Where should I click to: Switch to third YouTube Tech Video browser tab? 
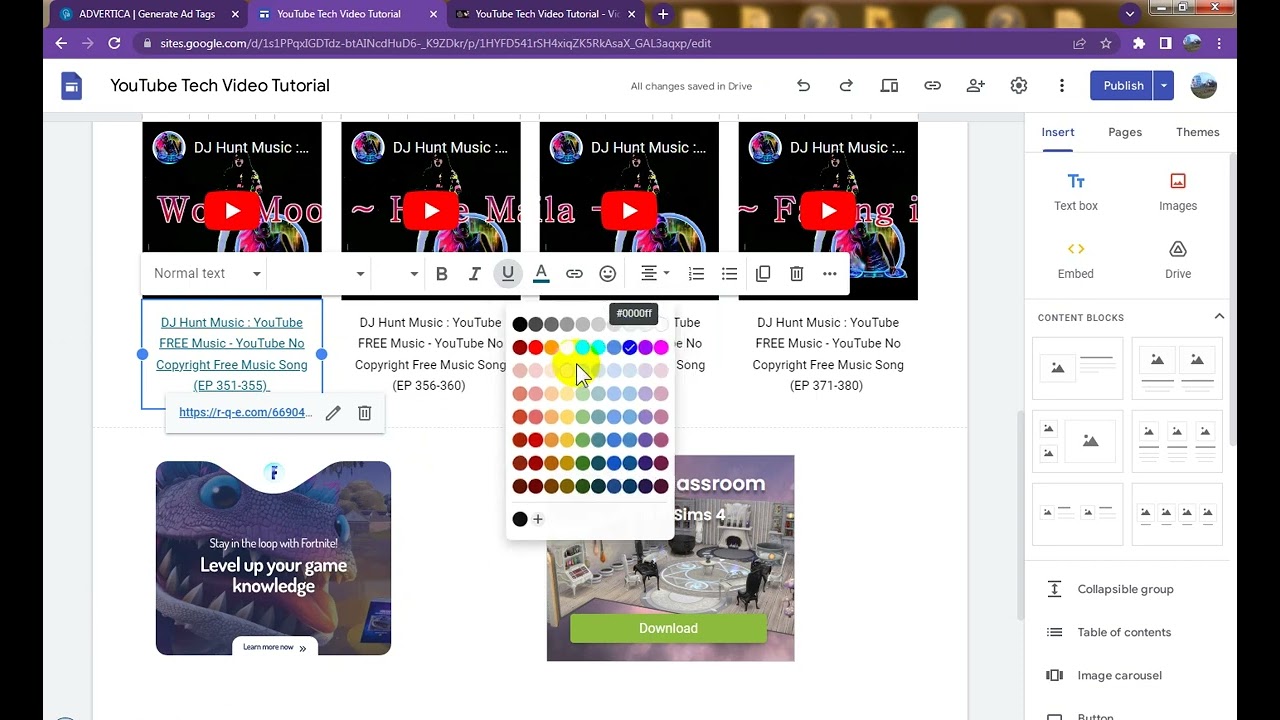point(545,14)
